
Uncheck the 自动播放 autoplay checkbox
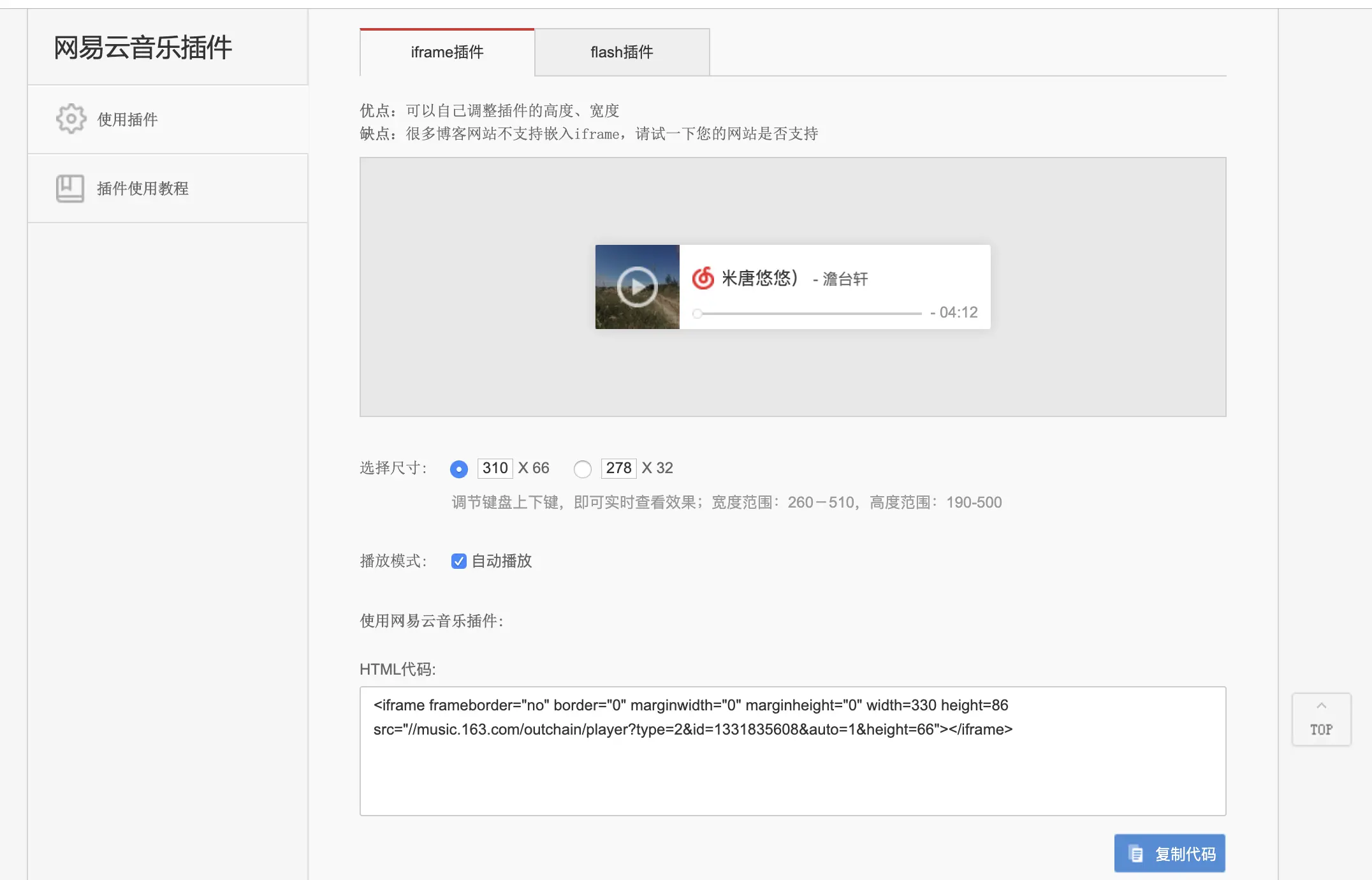coord(458,561)
